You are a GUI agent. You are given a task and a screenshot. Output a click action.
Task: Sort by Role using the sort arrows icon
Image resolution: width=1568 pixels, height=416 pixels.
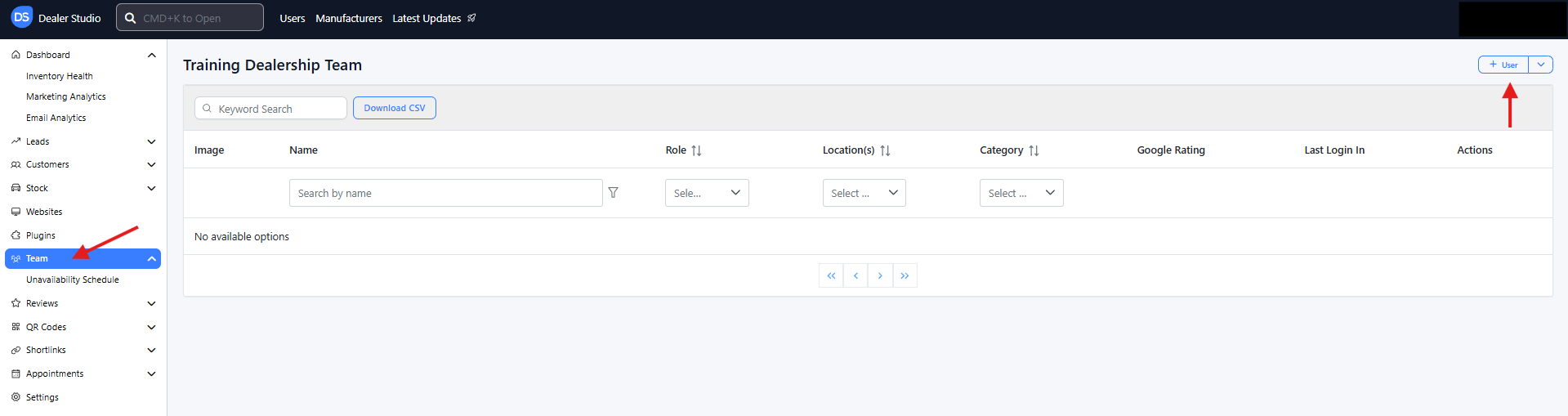click(x=696, y=150)
